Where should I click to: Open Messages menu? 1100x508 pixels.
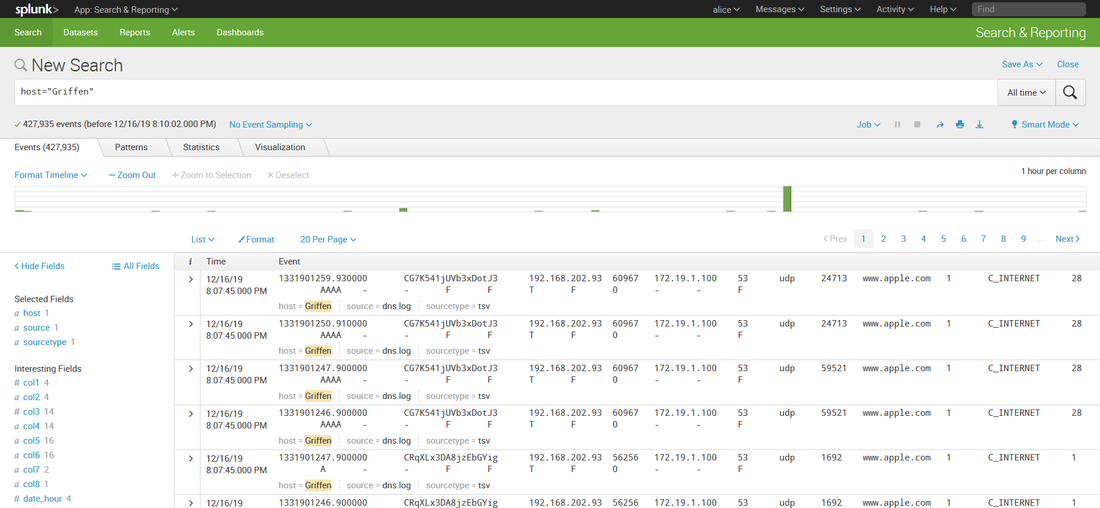(779, 9)
